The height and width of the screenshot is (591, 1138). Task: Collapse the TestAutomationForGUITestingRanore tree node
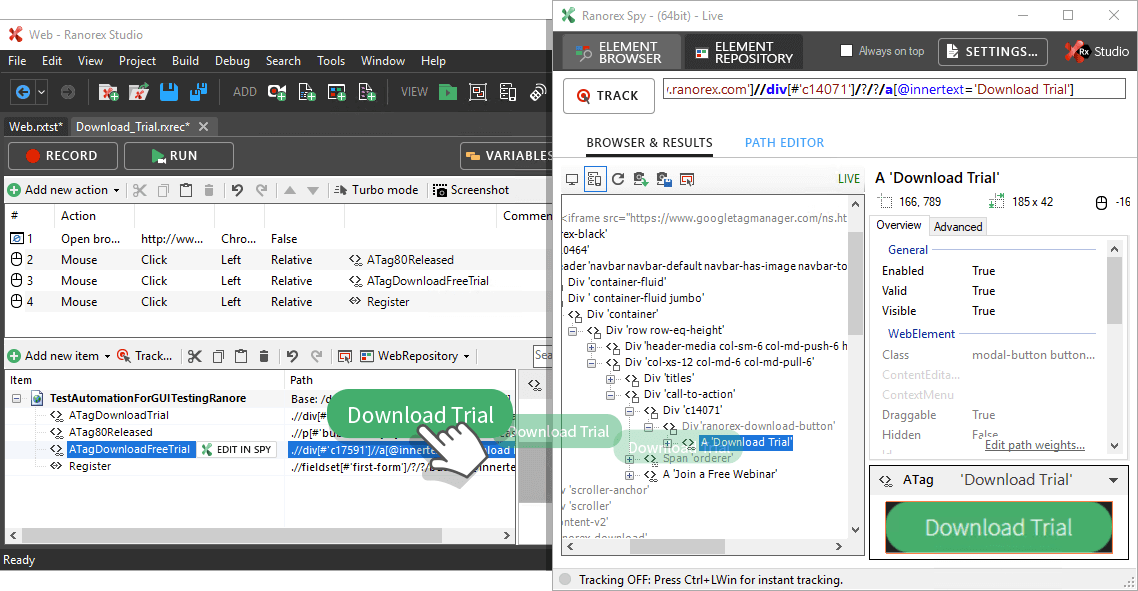16,399
